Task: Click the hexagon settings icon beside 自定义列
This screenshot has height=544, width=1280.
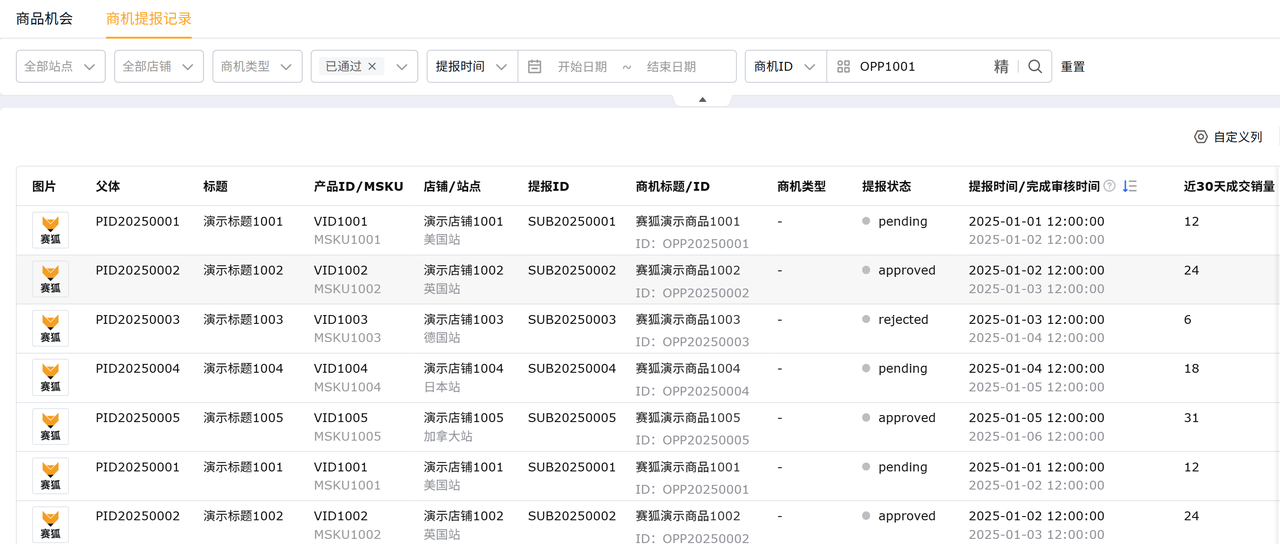Action: (x=1201, y=137)
